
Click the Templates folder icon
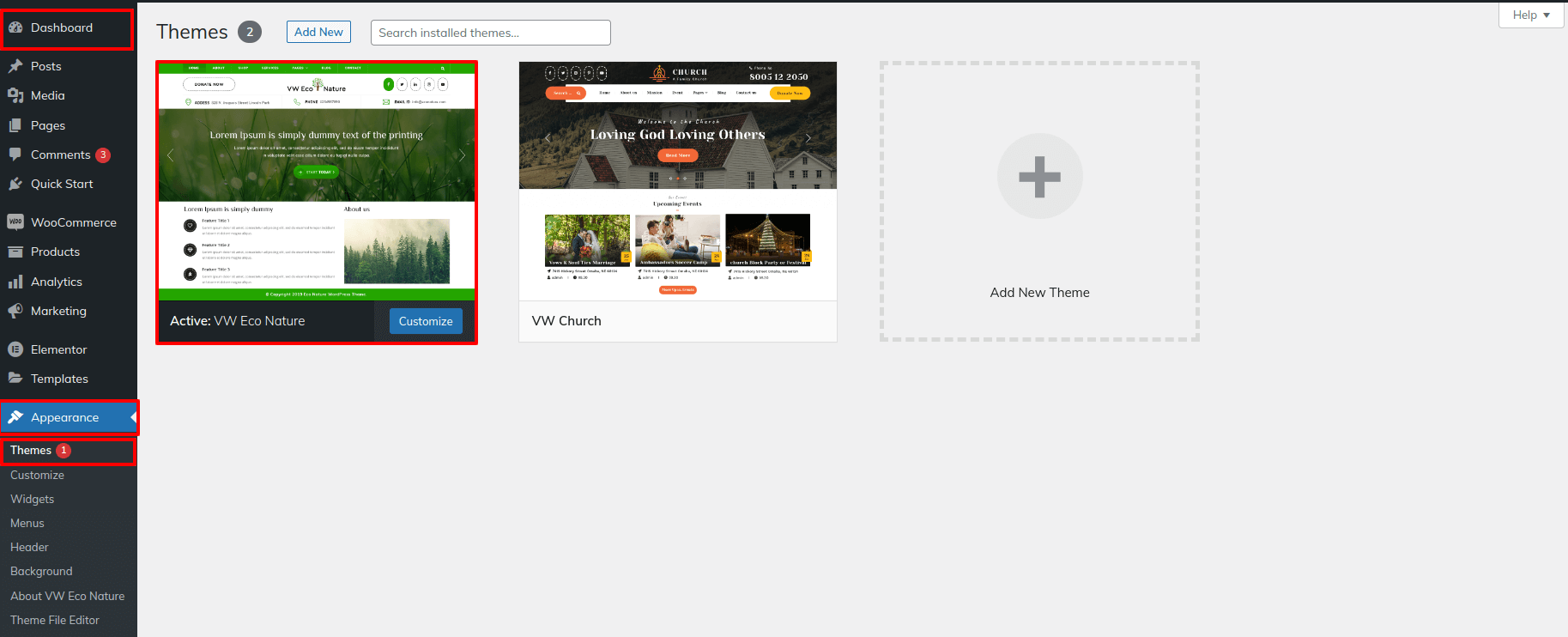click(15, 379)
